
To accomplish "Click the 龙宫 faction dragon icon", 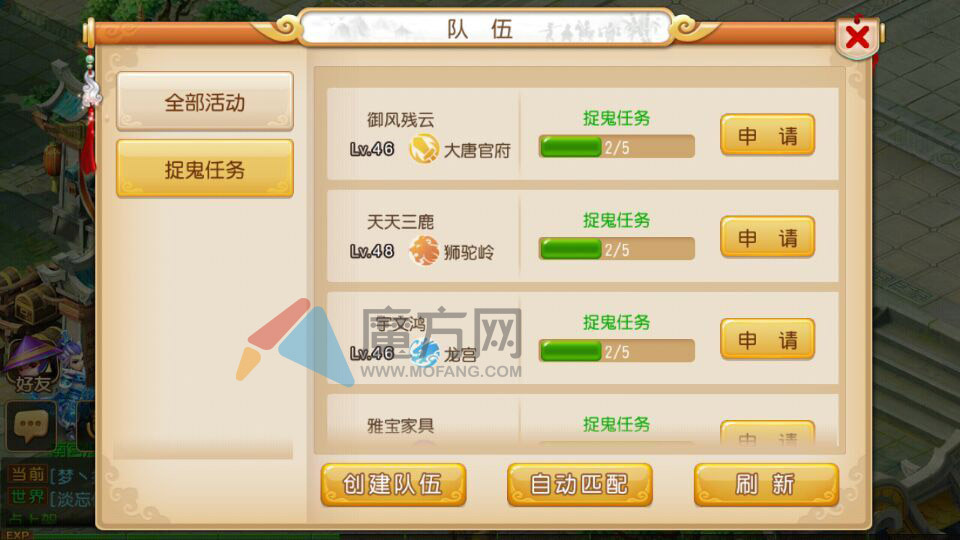I will (424, 353).
